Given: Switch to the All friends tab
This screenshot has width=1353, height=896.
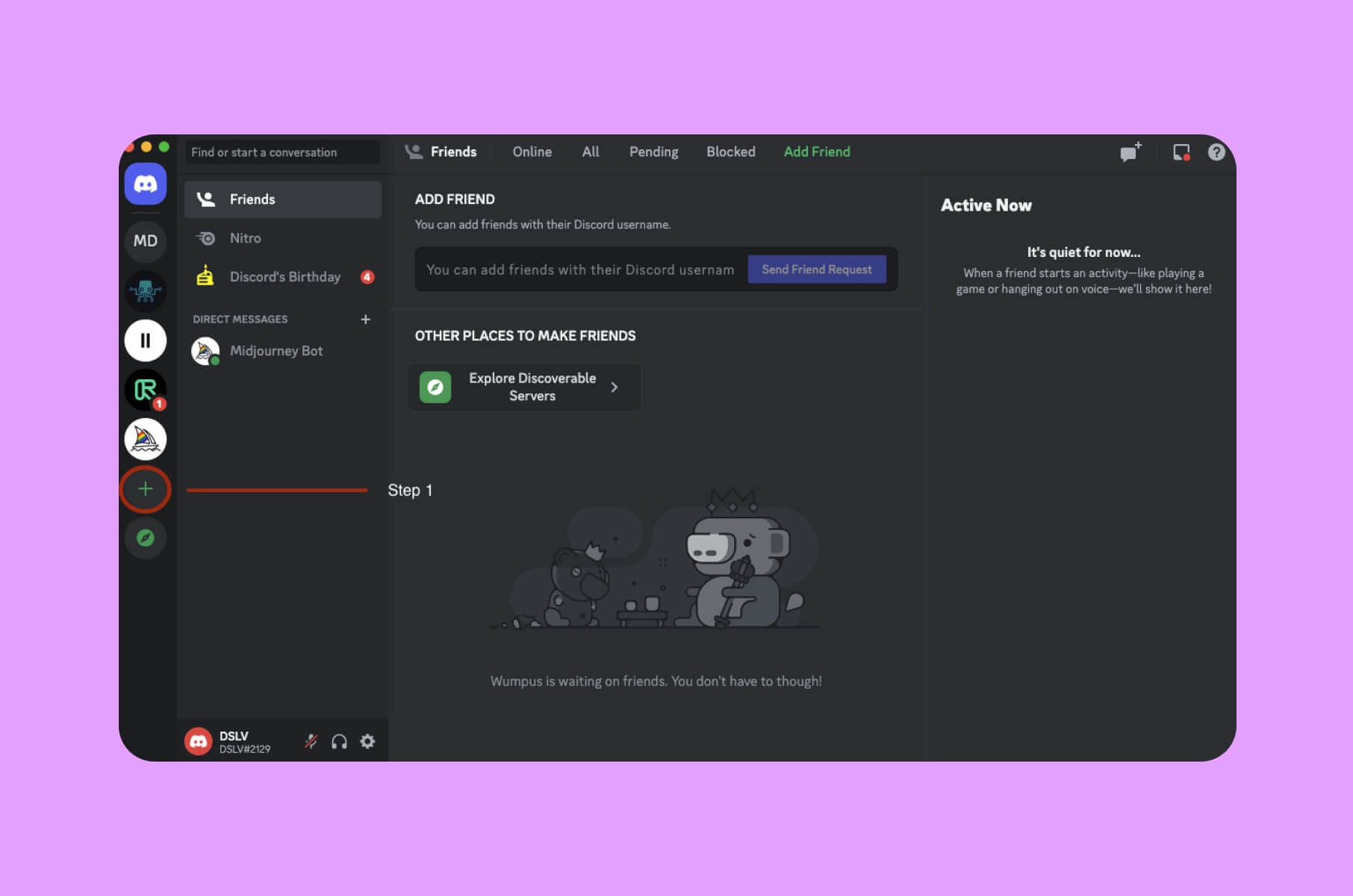Looking at the screenshot, I should pos(591,152).
